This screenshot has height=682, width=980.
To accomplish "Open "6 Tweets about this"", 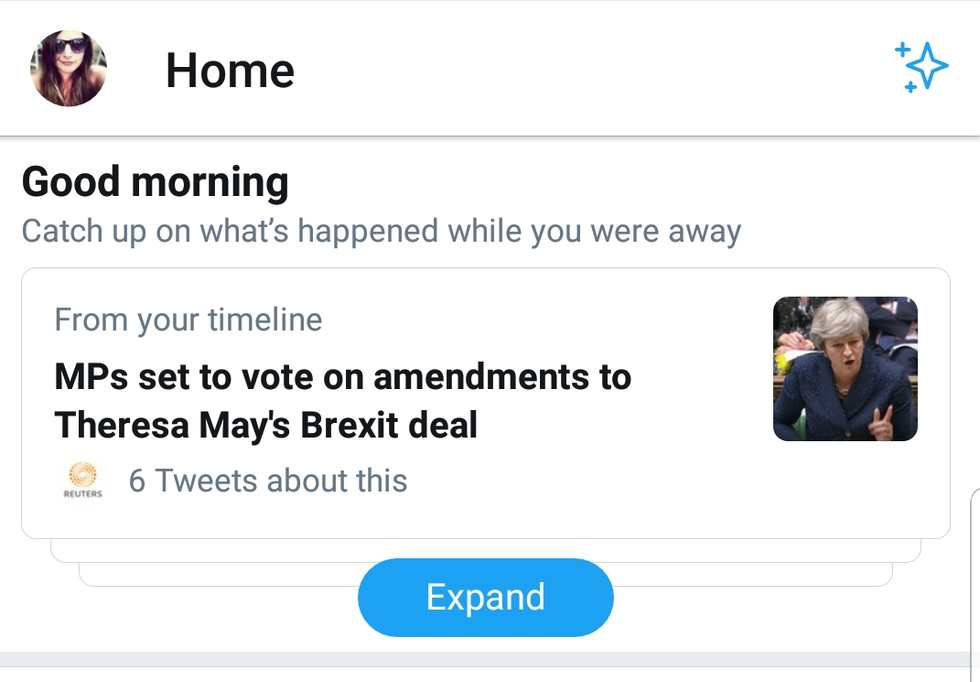I will pos(268,481).
